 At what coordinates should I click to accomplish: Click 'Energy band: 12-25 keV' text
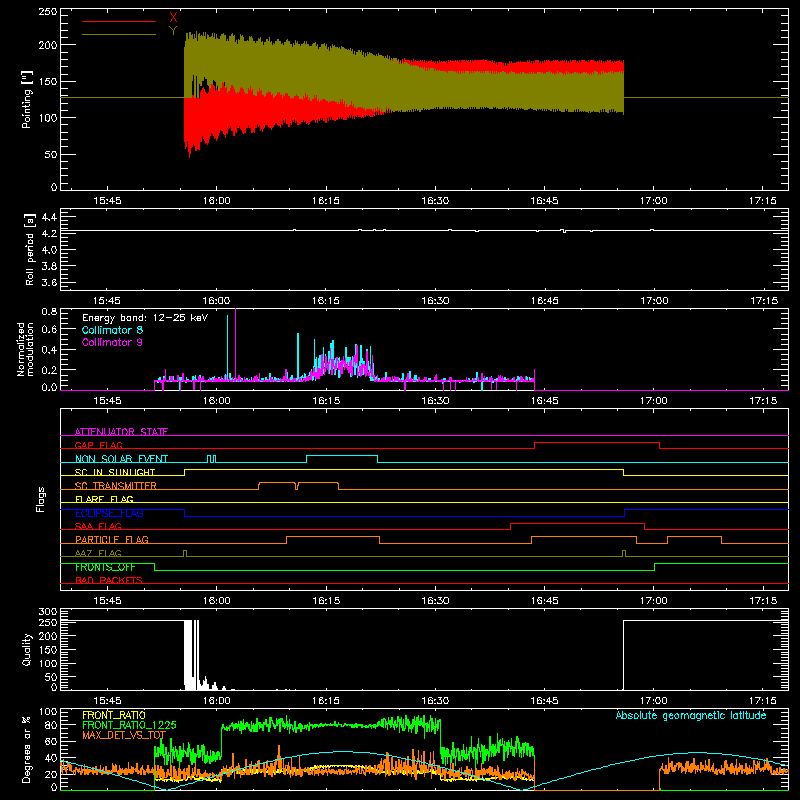coord(145,318)
